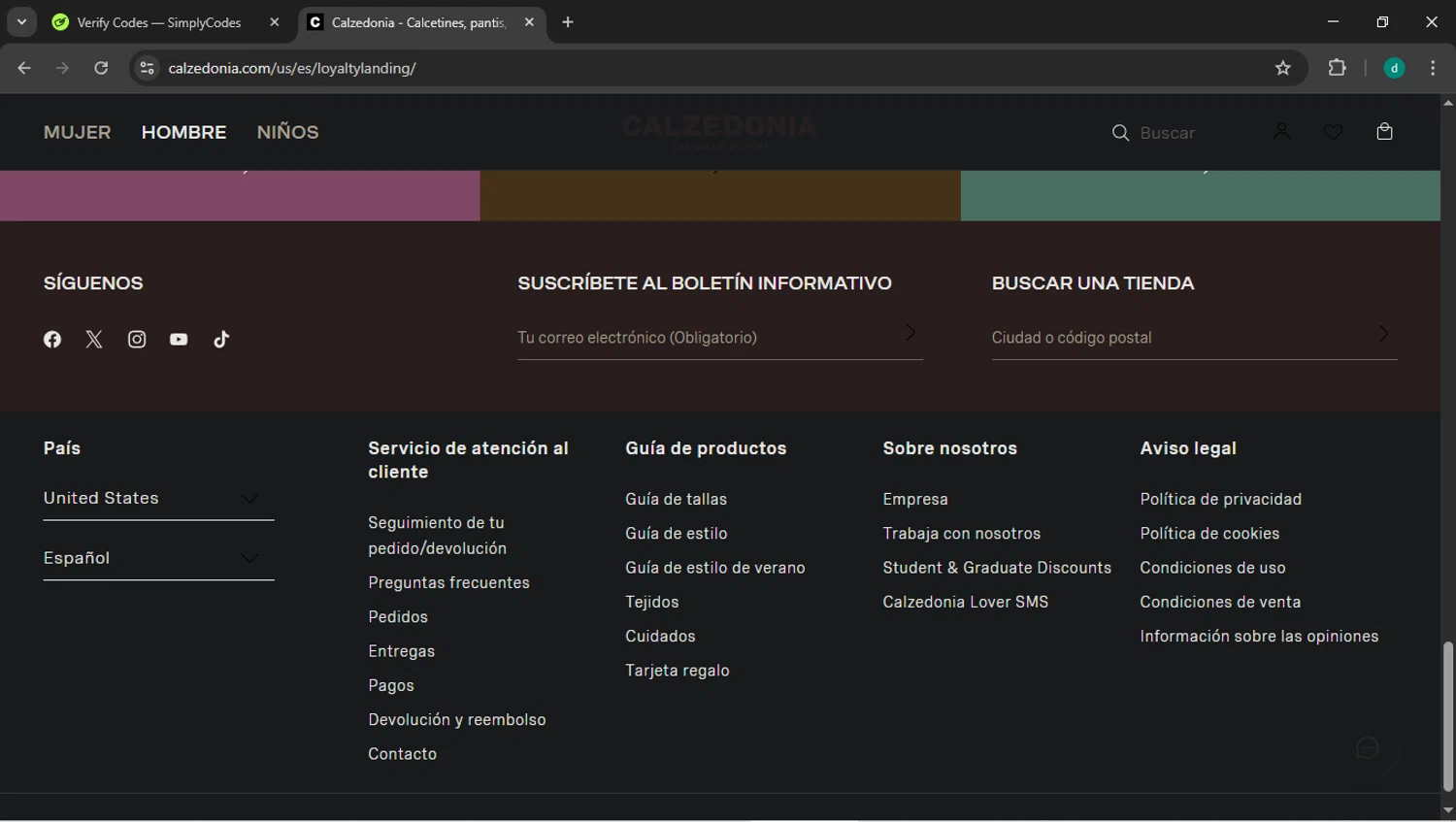Click the Calzedonia logo in header
This screenshot has height=822, width=1456.
719,131
